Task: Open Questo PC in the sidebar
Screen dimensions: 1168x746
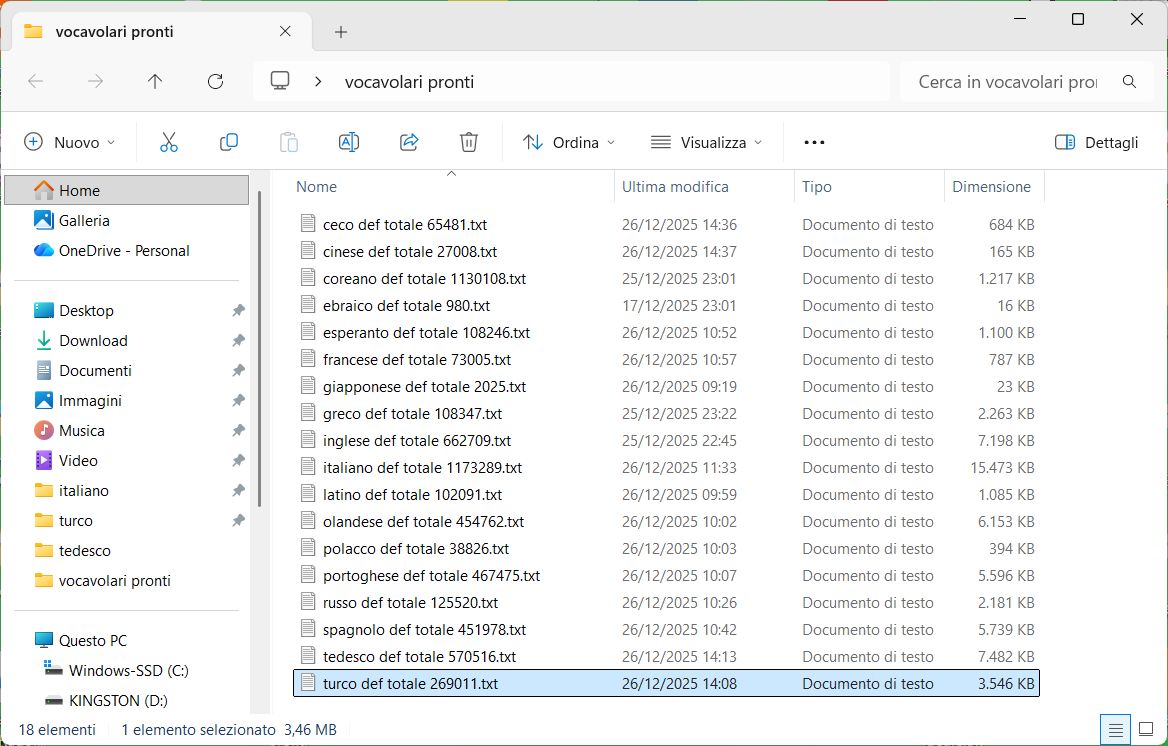Action: 92,640
